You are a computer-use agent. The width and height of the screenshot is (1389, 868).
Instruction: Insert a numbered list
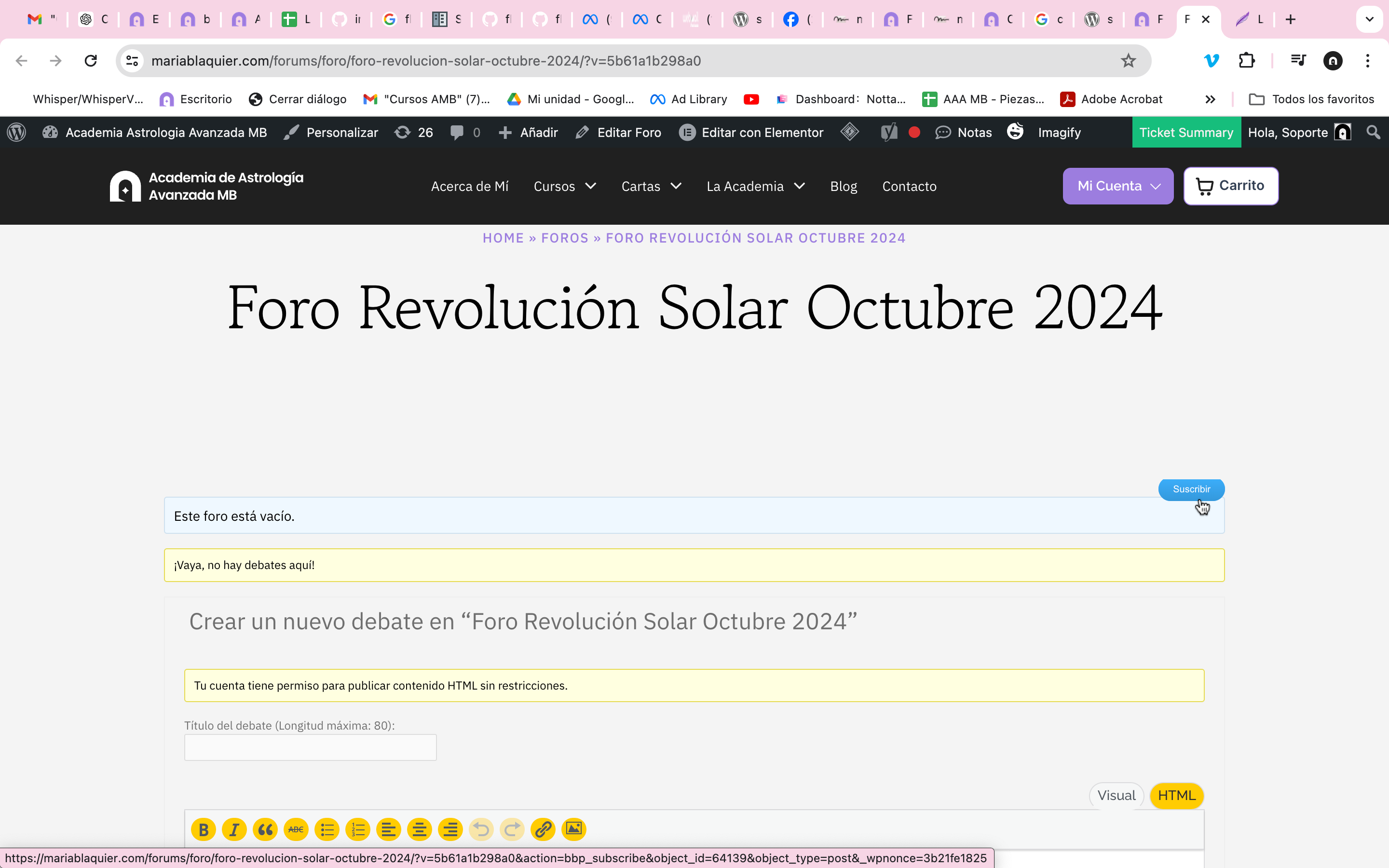358,829
